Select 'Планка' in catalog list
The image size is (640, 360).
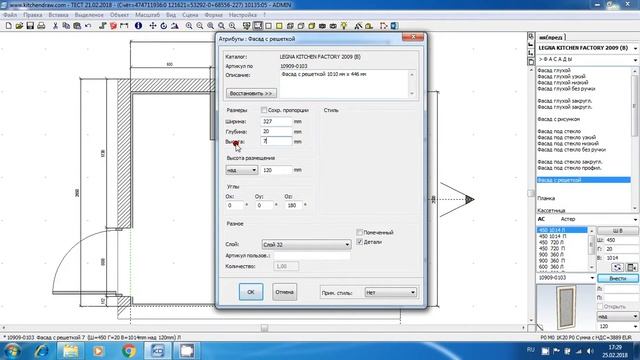tap(546, 198)
